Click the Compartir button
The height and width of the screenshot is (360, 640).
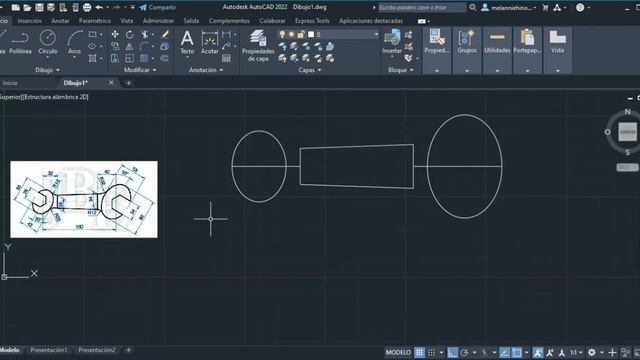(158, 7)
